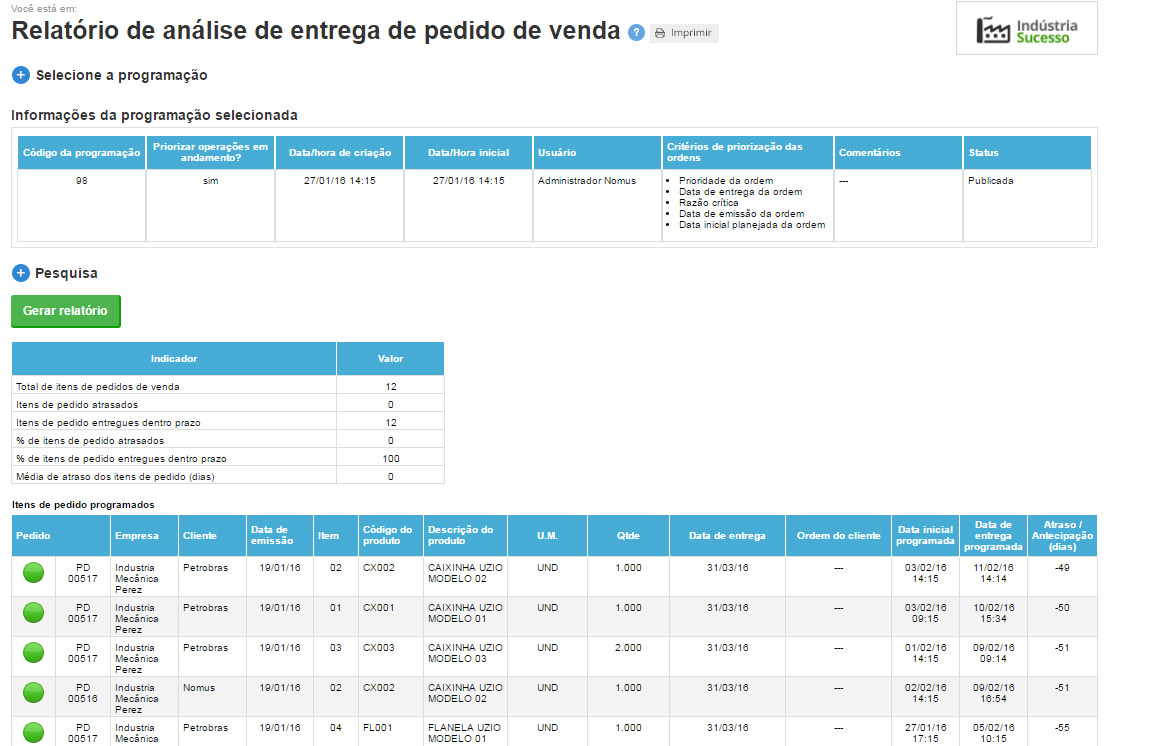Click the Indústria Sucesso logo

coord(1026,29)
